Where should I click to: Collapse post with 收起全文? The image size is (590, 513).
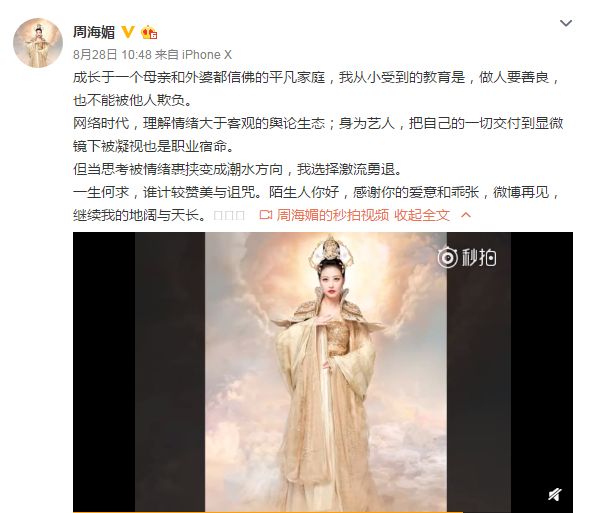422,215
